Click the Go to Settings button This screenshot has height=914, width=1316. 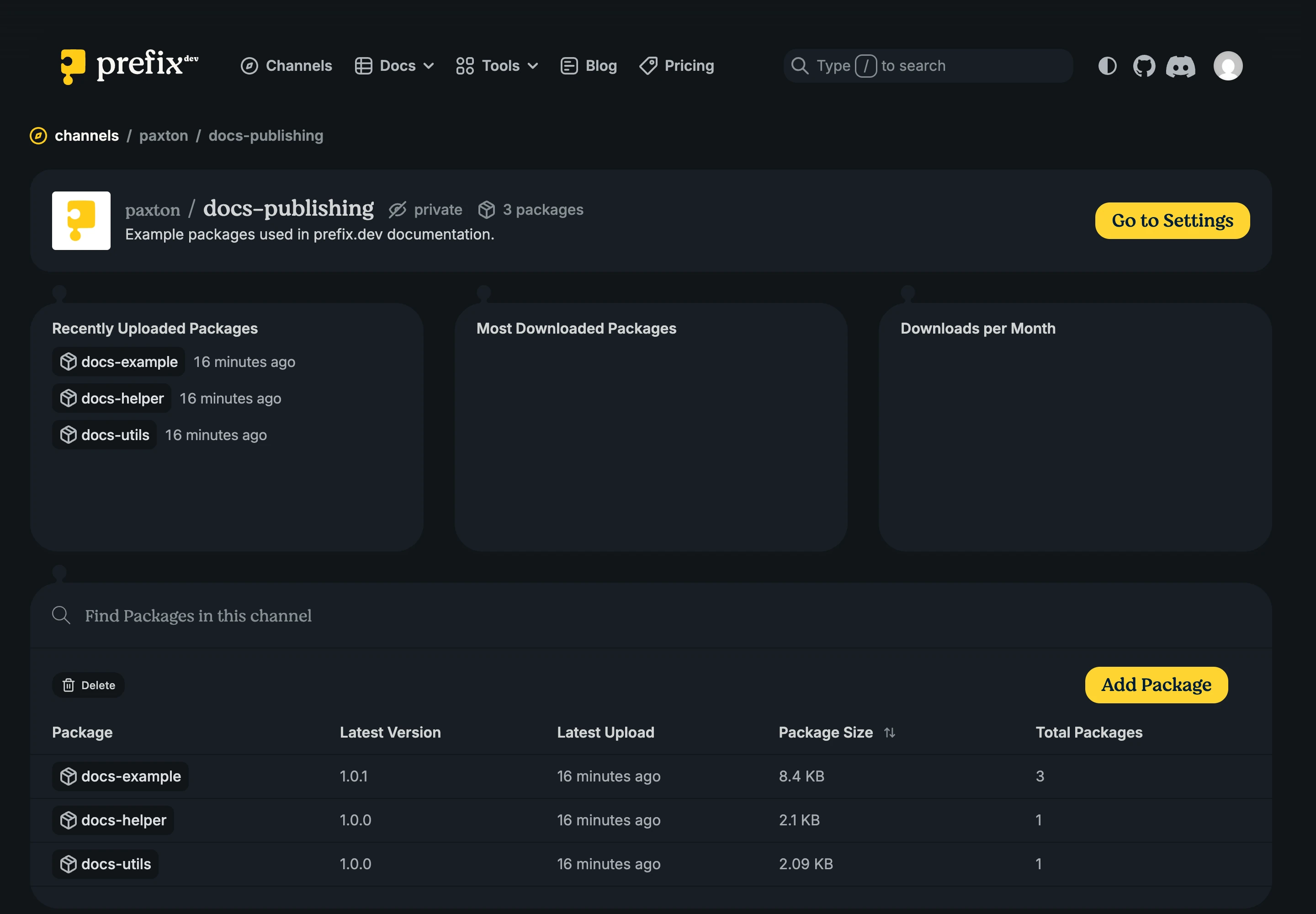pos(1172,220)
